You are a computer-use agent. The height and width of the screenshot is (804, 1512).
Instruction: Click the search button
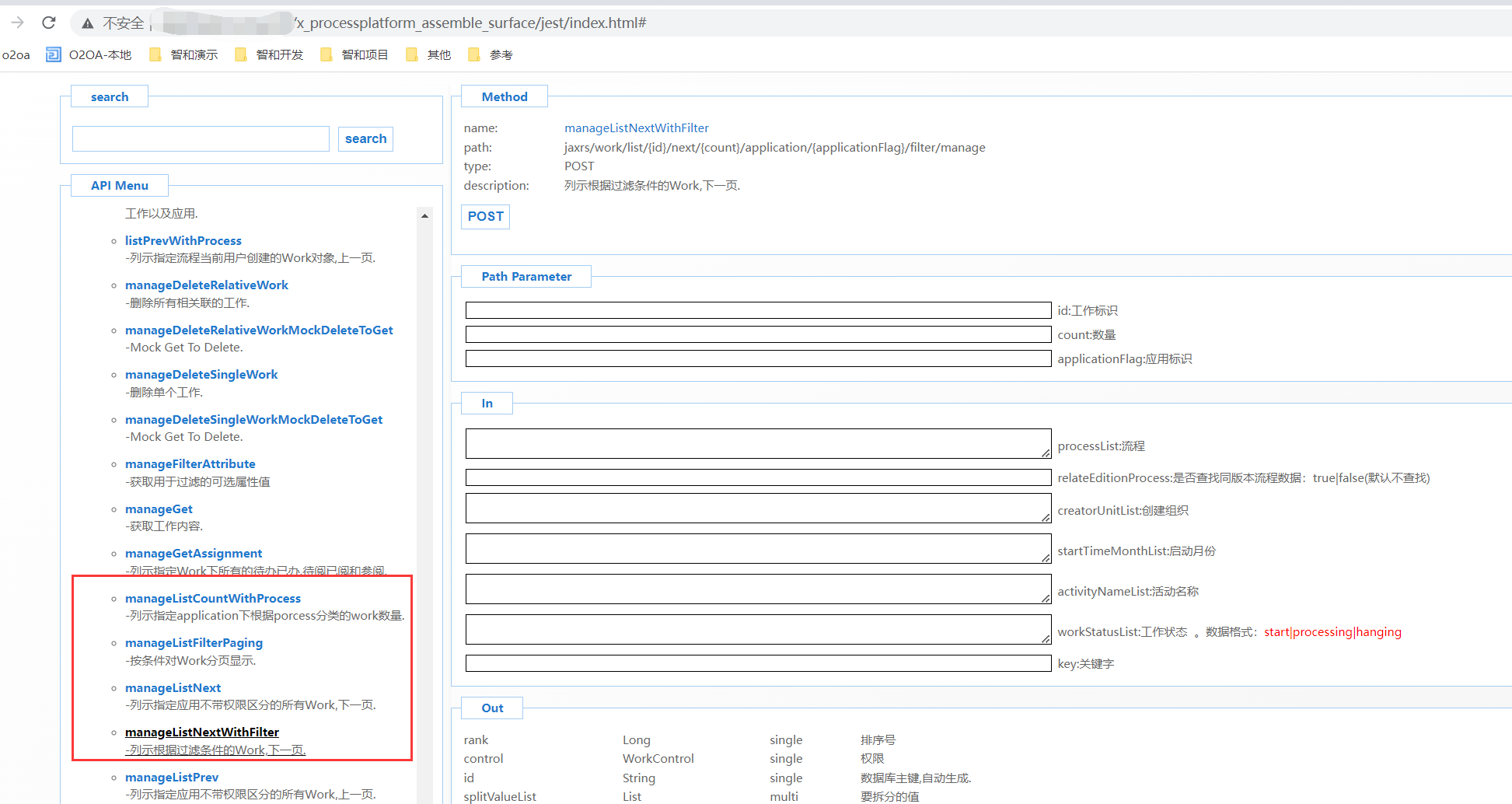[x=365, y=138]
